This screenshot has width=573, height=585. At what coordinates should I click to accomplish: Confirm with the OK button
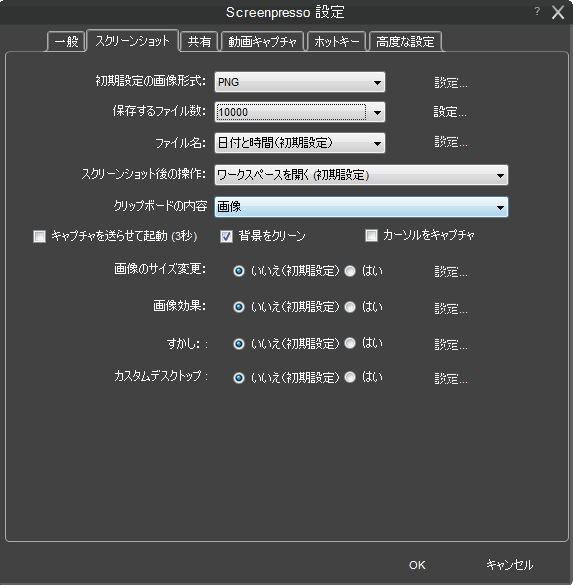[x=417, y=565]
